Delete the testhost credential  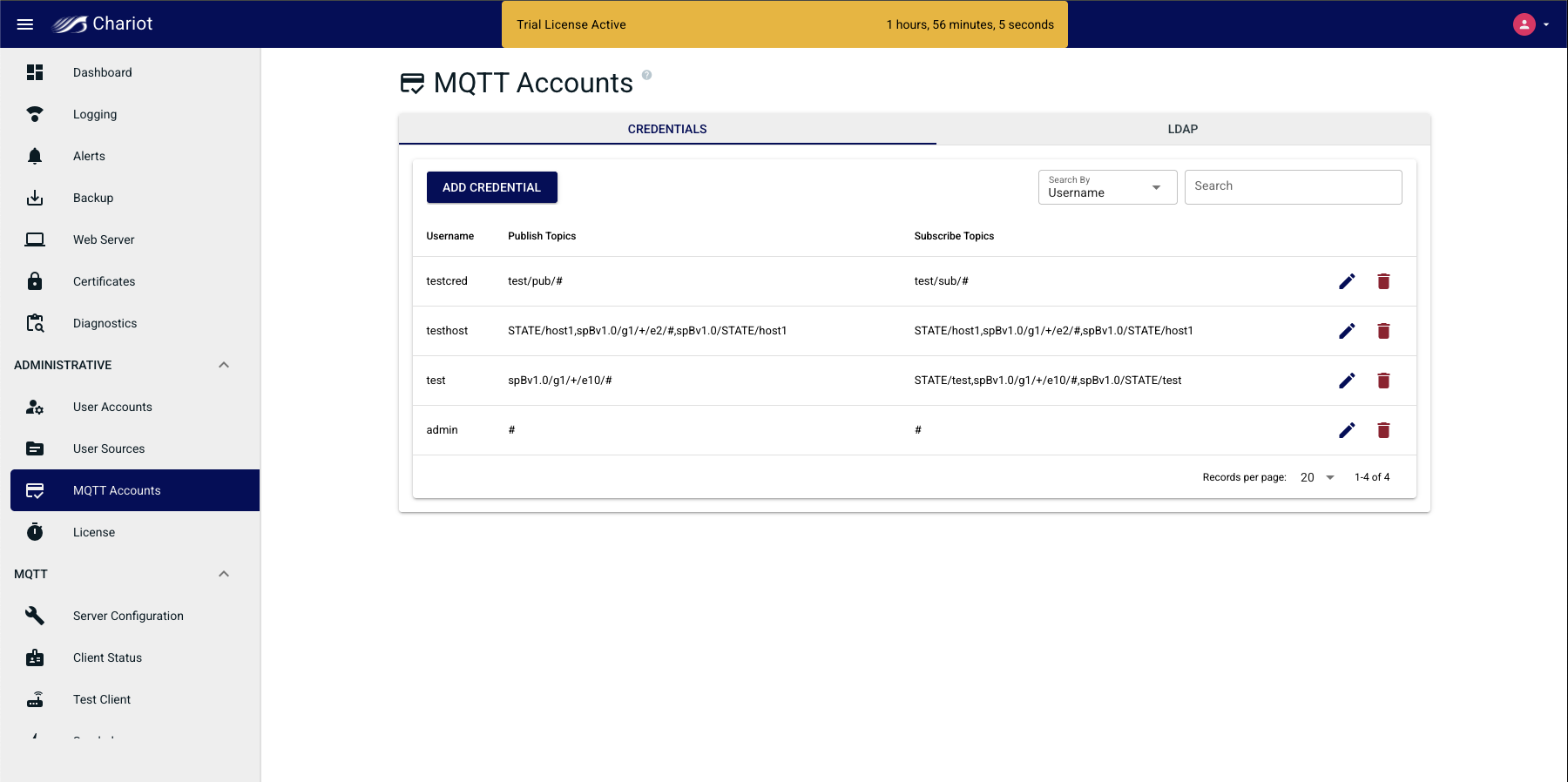[x=1383, y=331]
